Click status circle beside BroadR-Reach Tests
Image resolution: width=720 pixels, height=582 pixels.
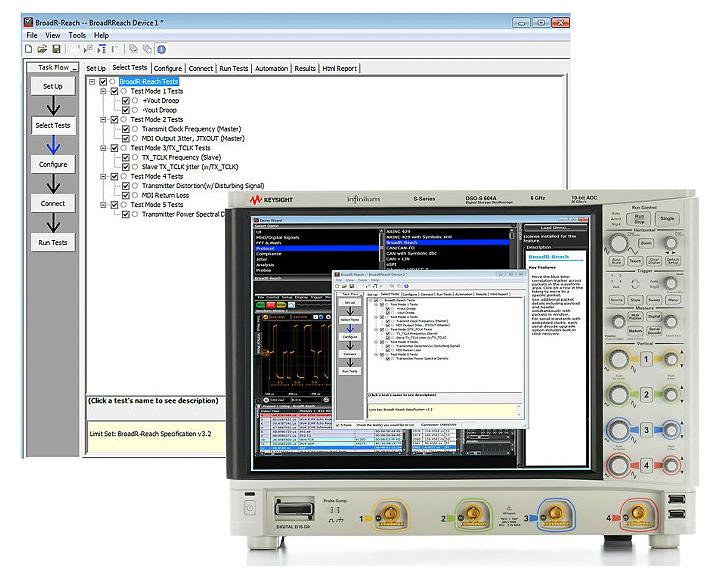[x=112, y=82]
